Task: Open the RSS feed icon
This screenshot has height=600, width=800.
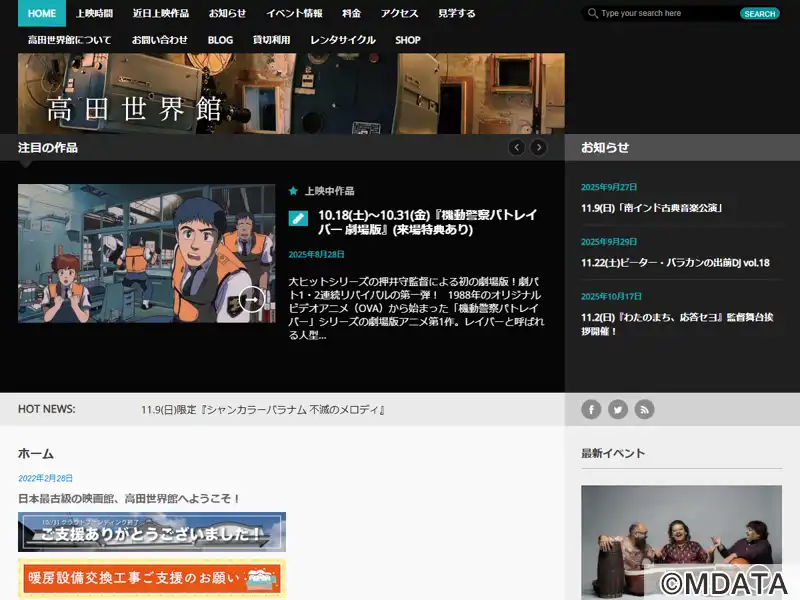Action: 644,409
